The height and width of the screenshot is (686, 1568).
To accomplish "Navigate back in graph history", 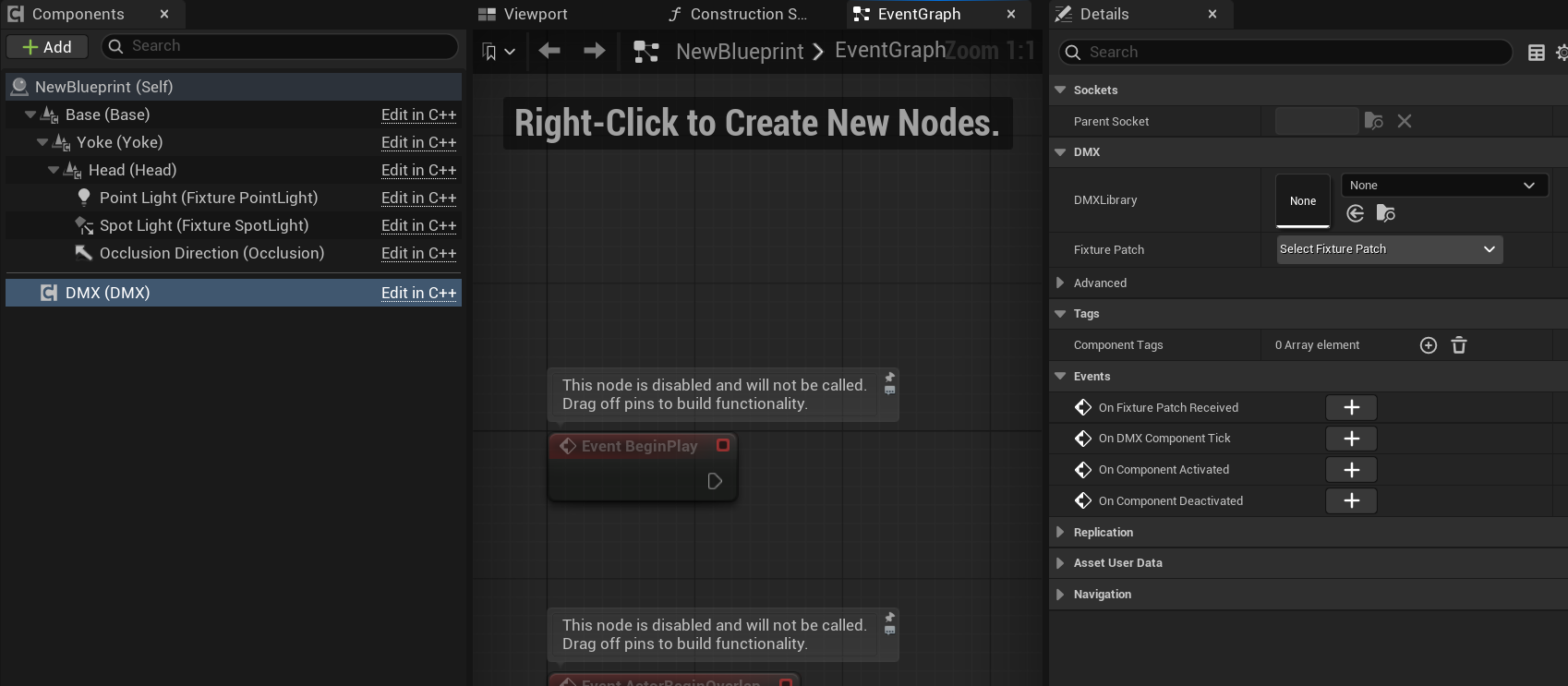I will click(549, 51).
